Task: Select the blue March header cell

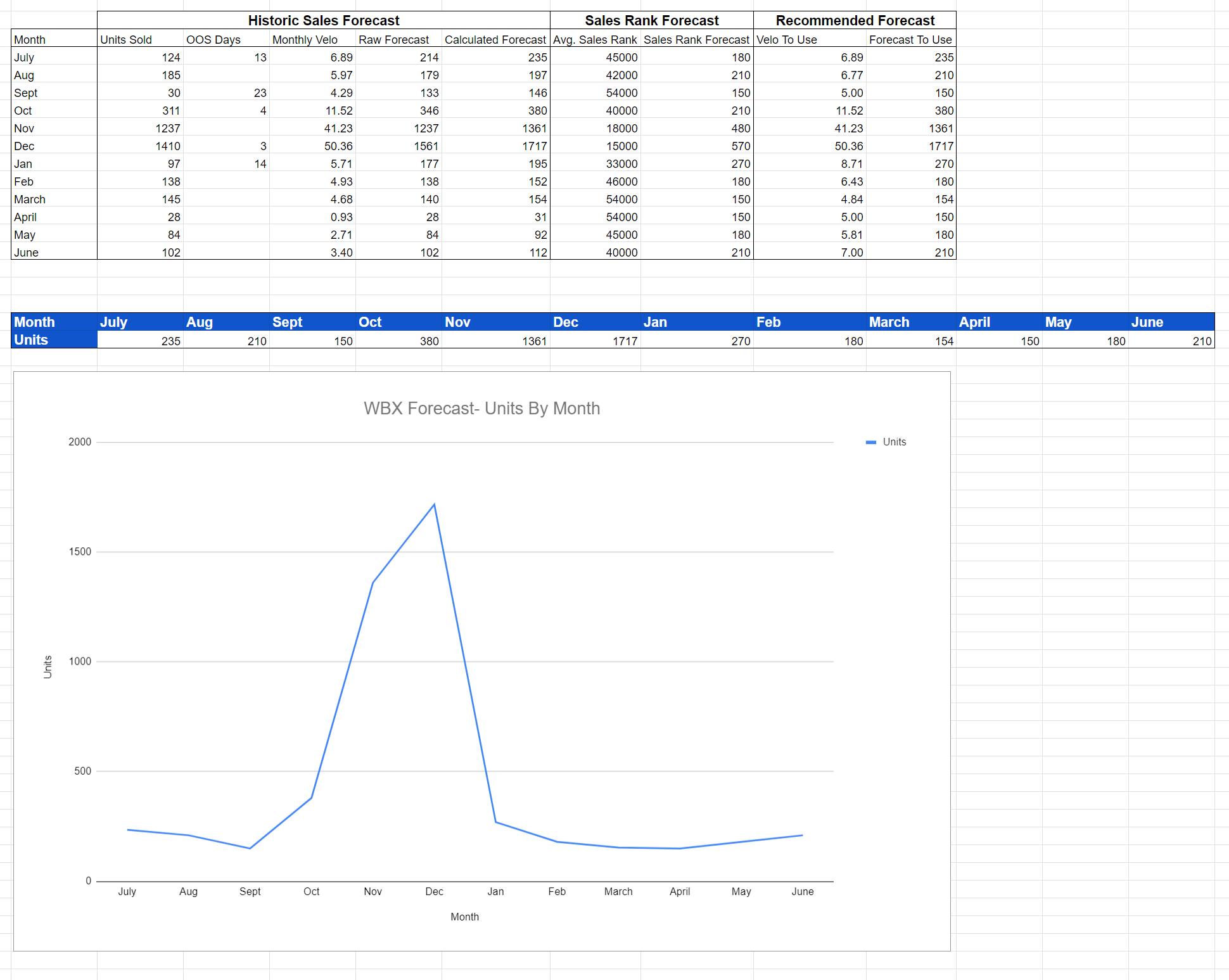Action: click(x=889, y=322)
